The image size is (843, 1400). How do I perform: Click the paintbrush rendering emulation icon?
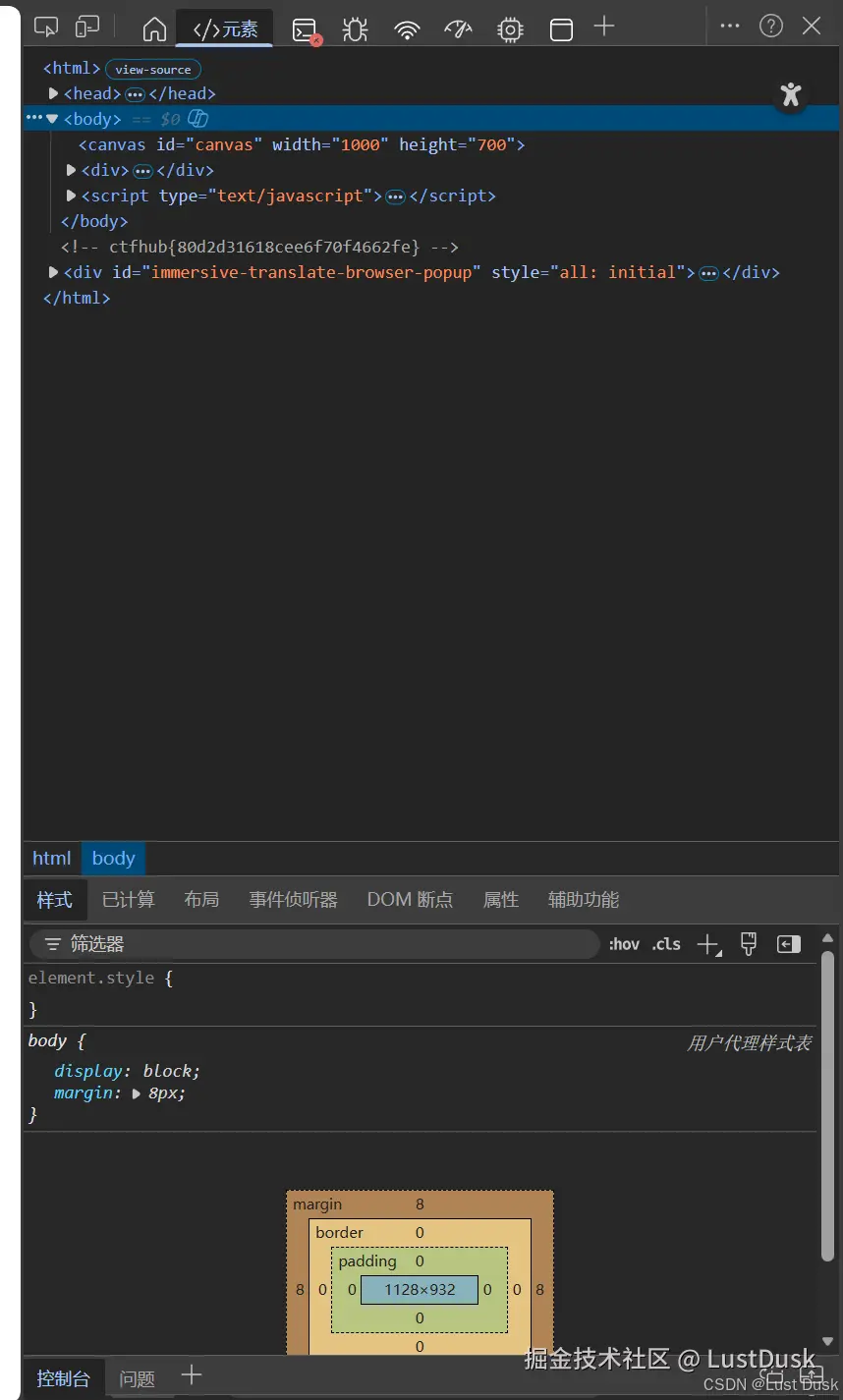tap(749, 944)
